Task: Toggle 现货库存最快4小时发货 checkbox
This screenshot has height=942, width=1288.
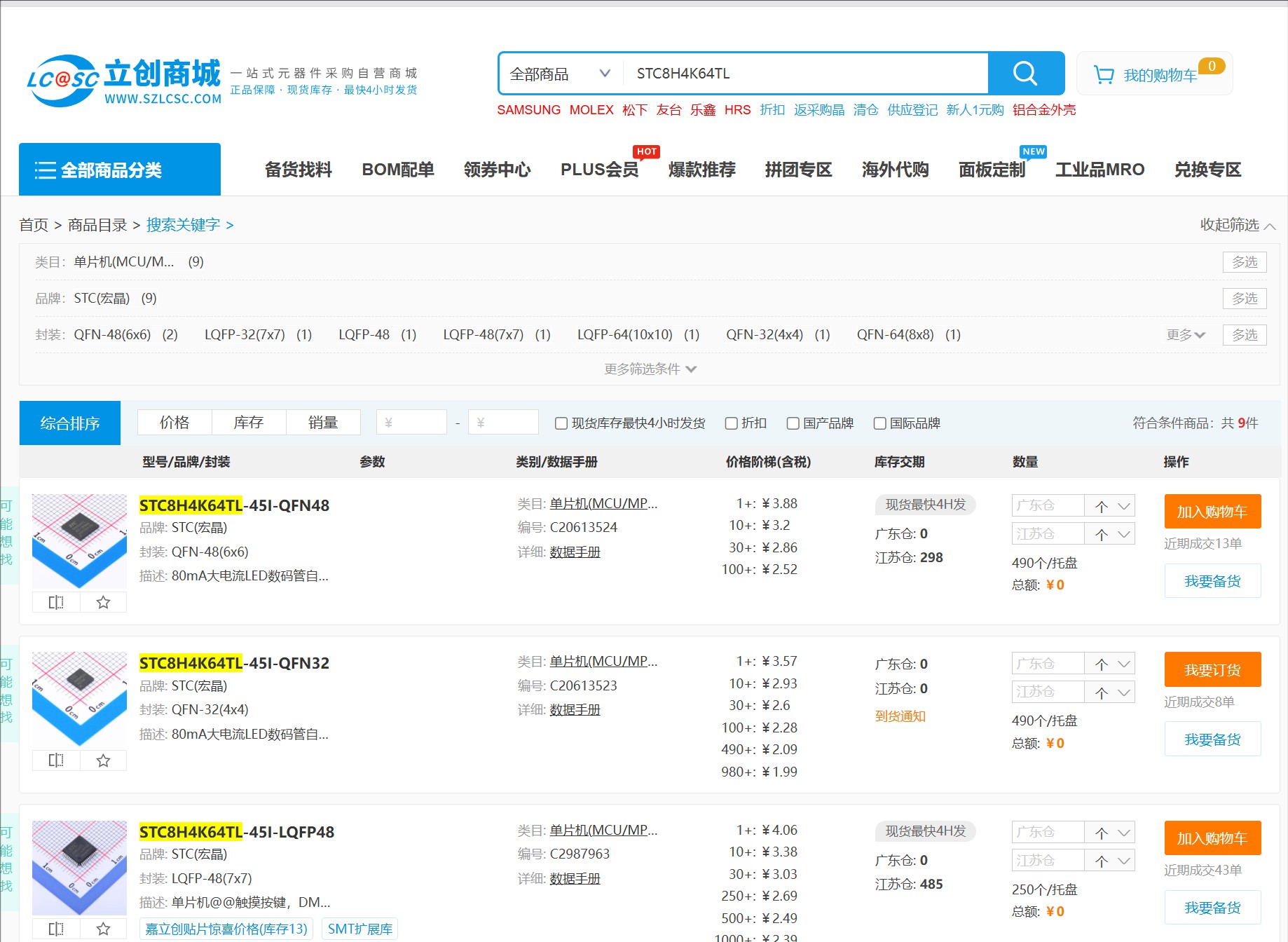Action: click(x=561, y=423)
